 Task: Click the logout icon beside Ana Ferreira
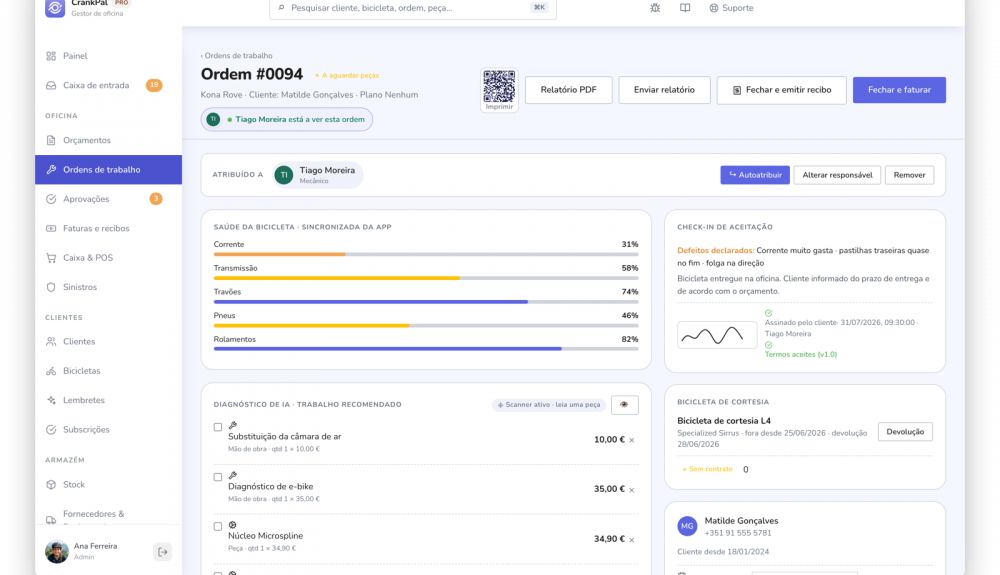(163, 552)
